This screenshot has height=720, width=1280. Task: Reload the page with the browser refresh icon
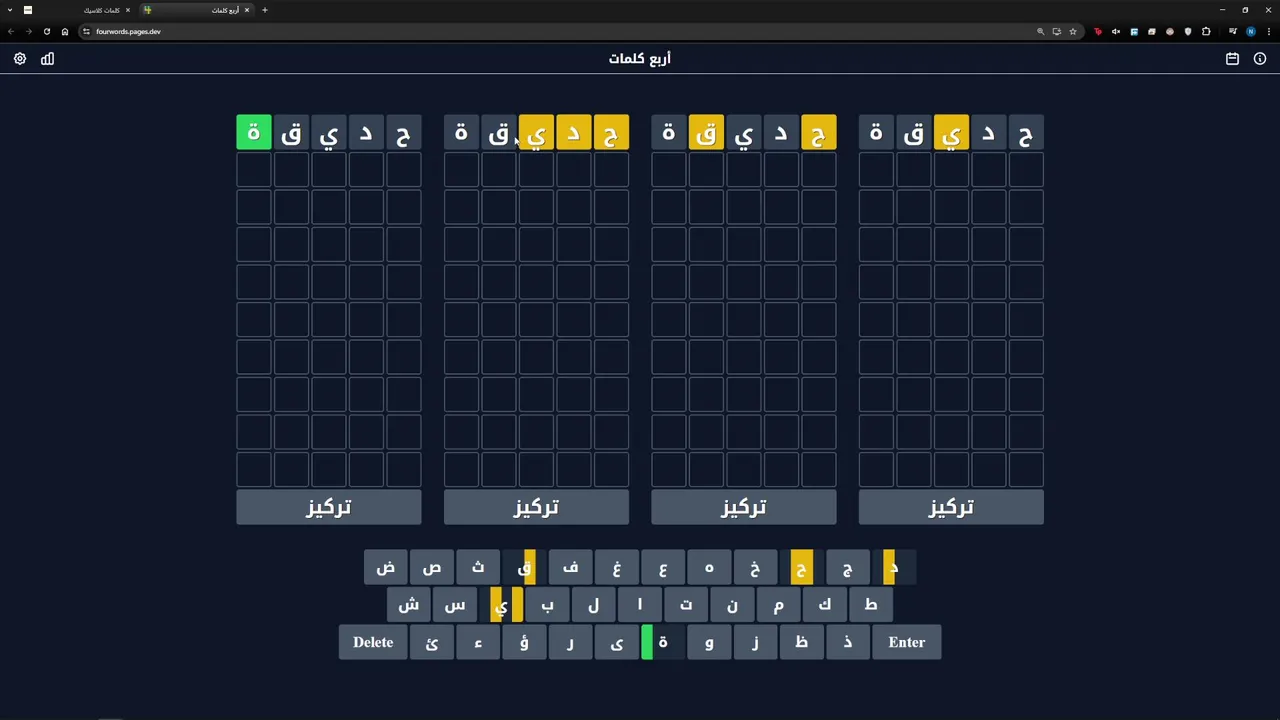pos(46,31)
